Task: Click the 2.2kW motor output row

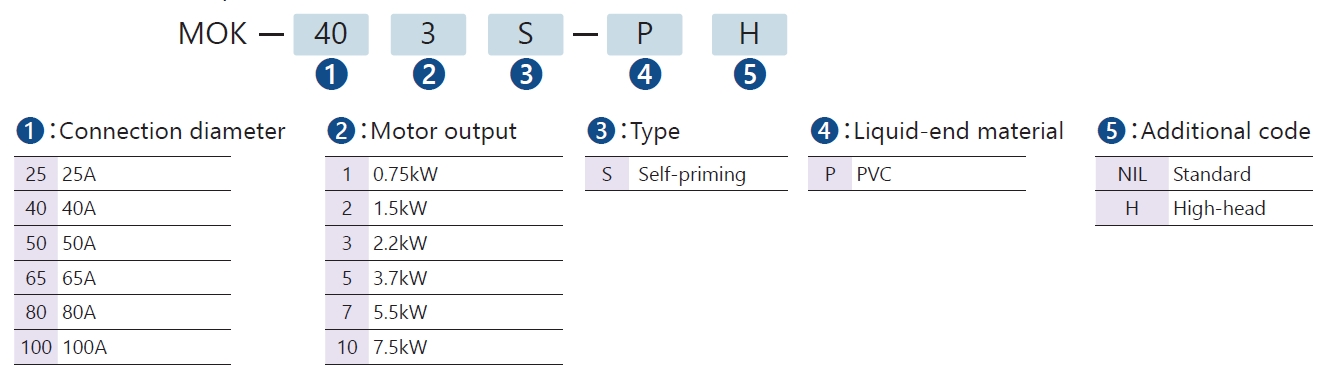Action: tap(444, 243)
